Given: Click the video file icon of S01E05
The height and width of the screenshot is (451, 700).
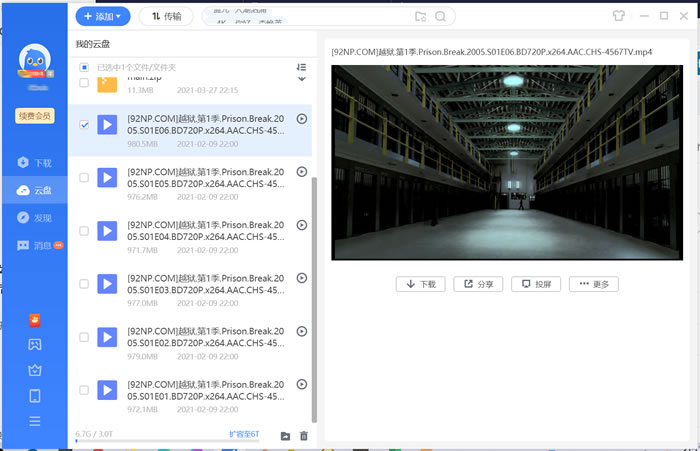Looking at the screenshot, I should tap(107, 178).
